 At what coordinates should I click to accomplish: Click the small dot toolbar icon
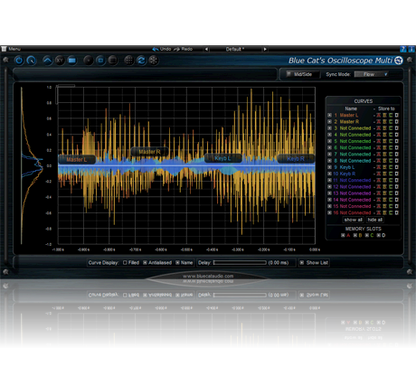(88, 60)
